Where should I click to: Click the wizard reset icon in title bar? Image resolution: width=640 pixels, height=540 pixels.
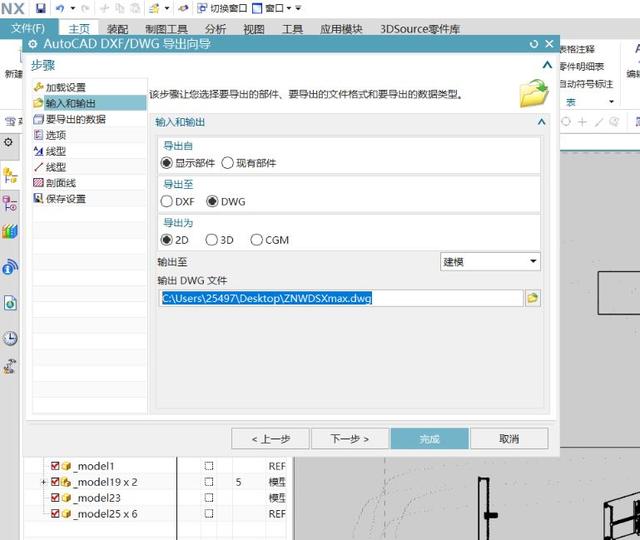point(533,44)
